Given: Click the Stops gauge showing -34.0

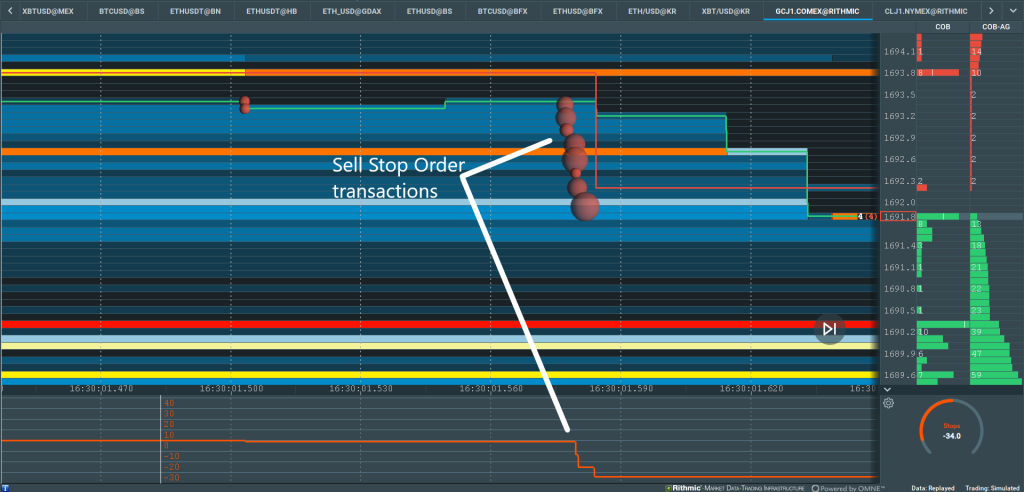Looking at the screenshot, I should (952, 428).
